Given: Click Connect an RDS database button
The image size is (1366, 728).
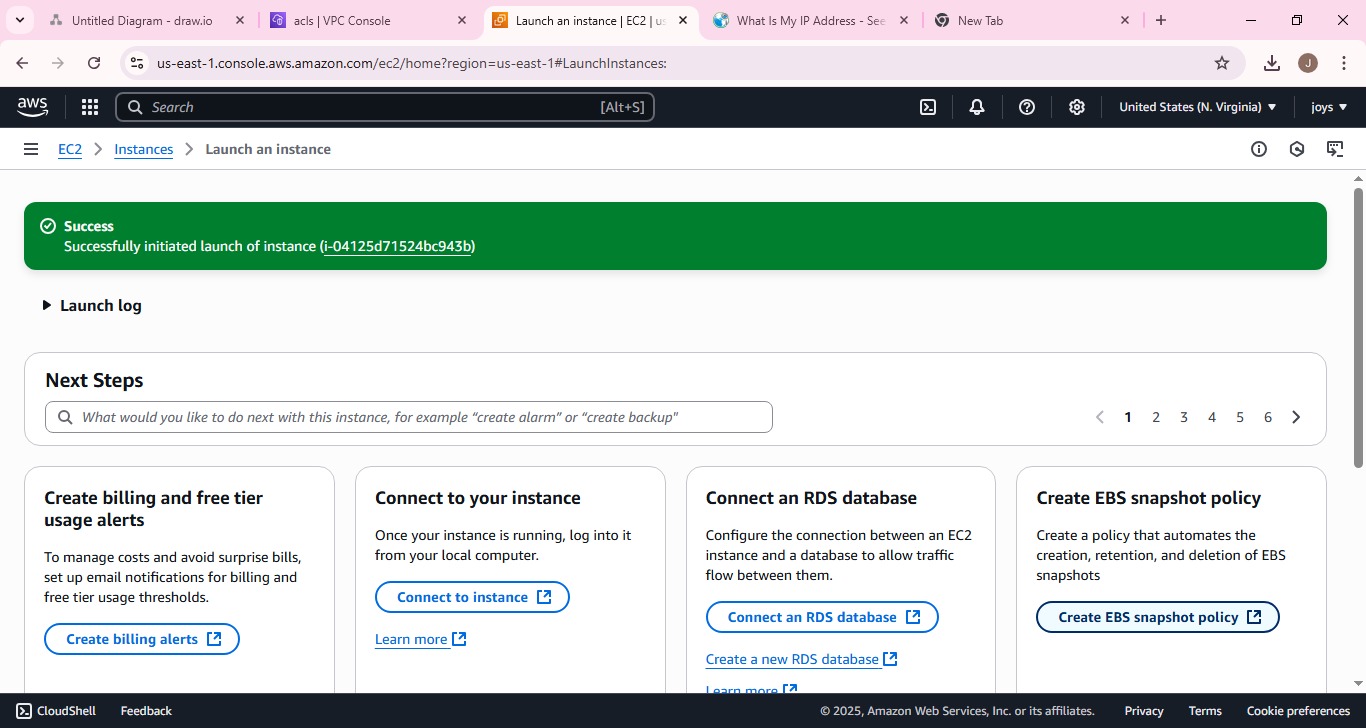Looking at the screenshot, I should [x=822, y=617].
